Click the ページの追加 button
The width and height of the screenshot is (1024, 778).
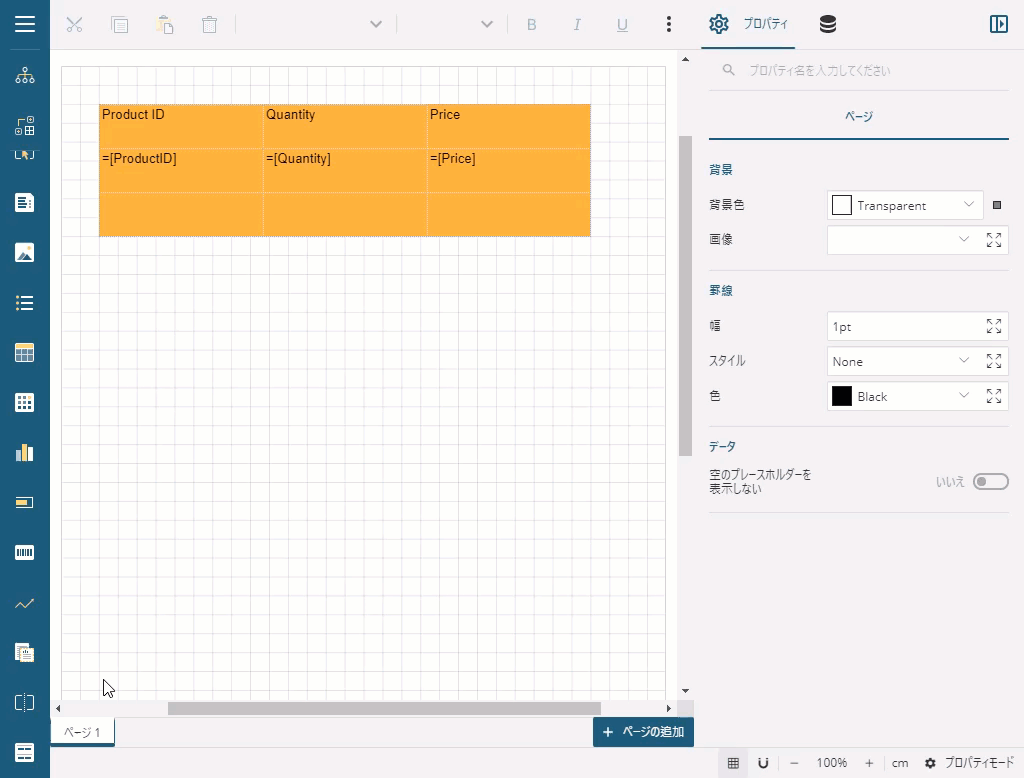click(643, 732)
